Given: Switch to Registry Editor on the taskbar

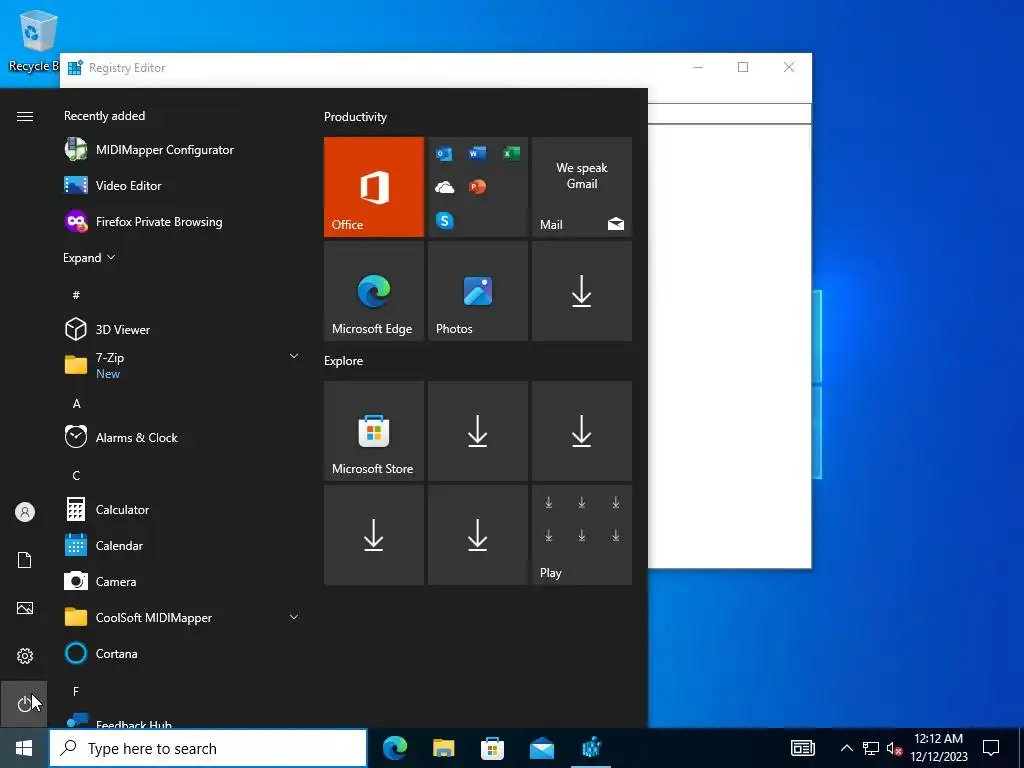Looking at the screenshot, I should click(591, 748).
